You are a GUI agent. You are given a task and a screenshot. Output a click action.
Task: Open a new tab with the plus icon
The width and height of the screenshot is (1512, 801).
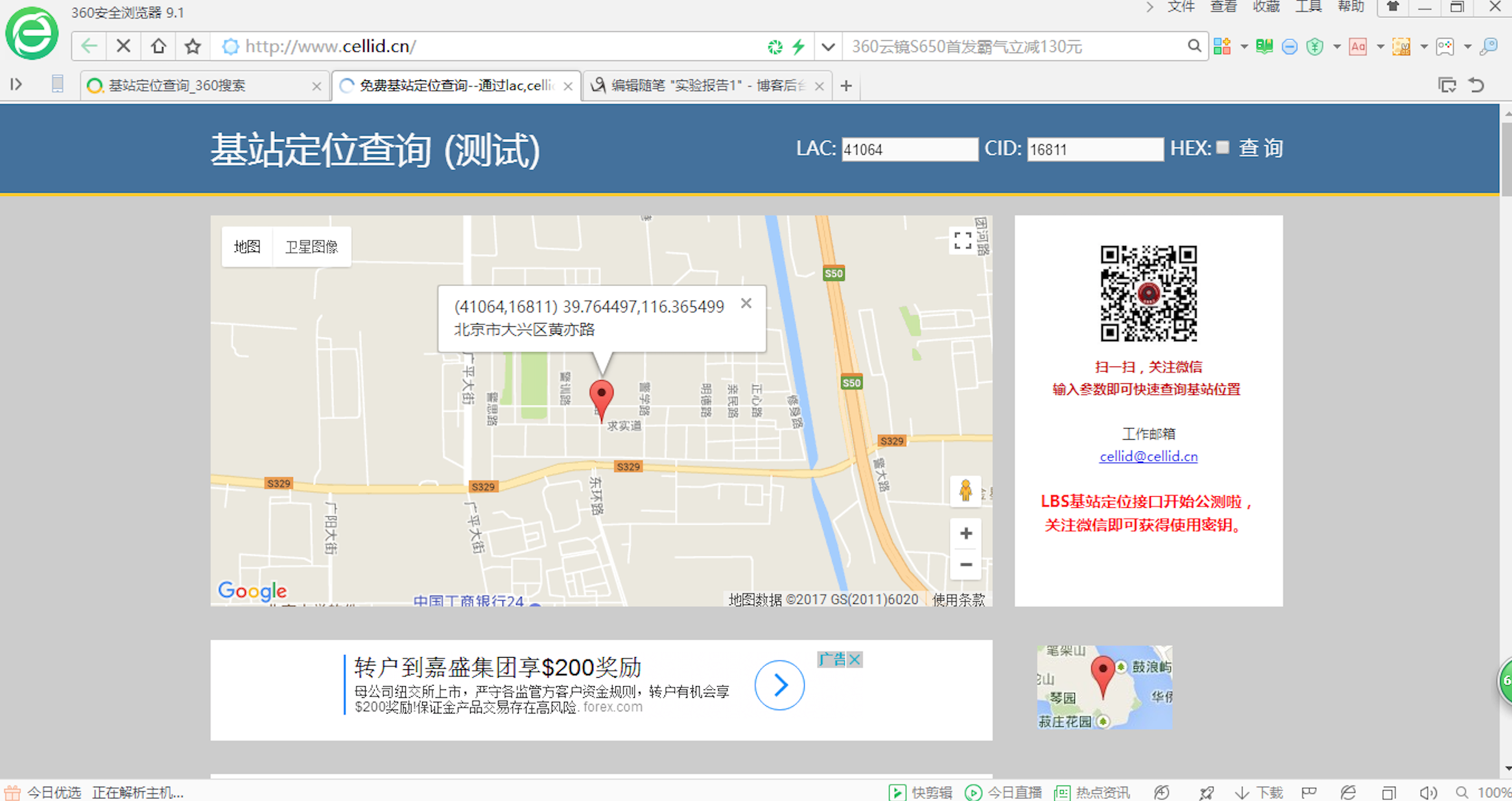coord(846,86)
